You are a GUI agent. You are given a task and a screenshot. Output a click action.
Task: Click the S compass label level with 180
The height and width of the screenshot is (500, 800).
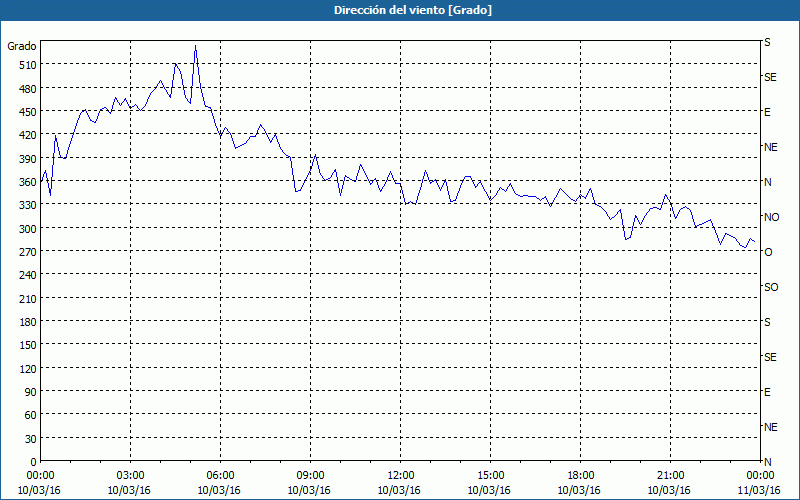click(767, 322)
